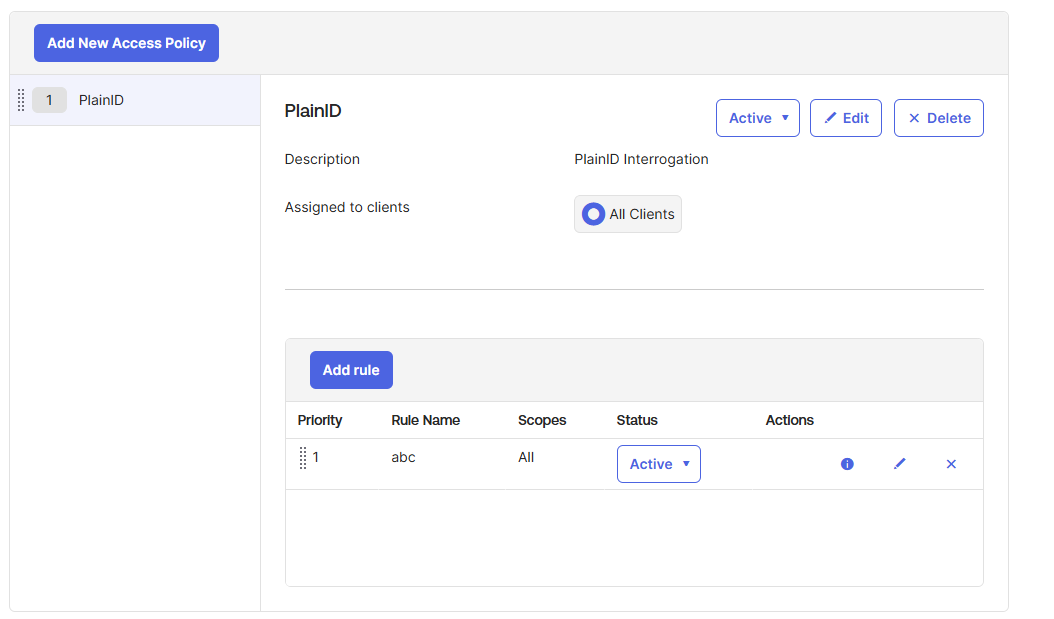Click the Priority column header
This screenshot has height=619, width=1054.
click(x=320, y=420)
